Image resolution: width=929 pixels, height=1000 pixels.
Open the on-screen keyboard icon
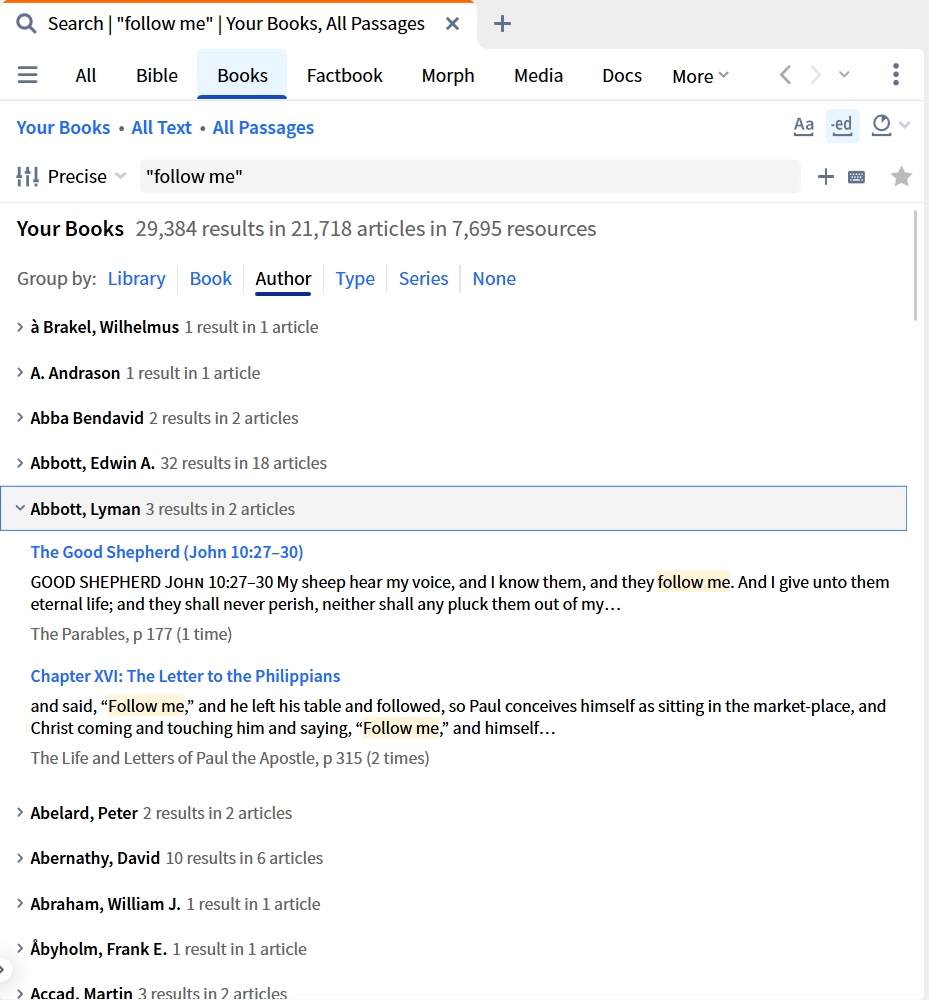click(x=856, y=177)
